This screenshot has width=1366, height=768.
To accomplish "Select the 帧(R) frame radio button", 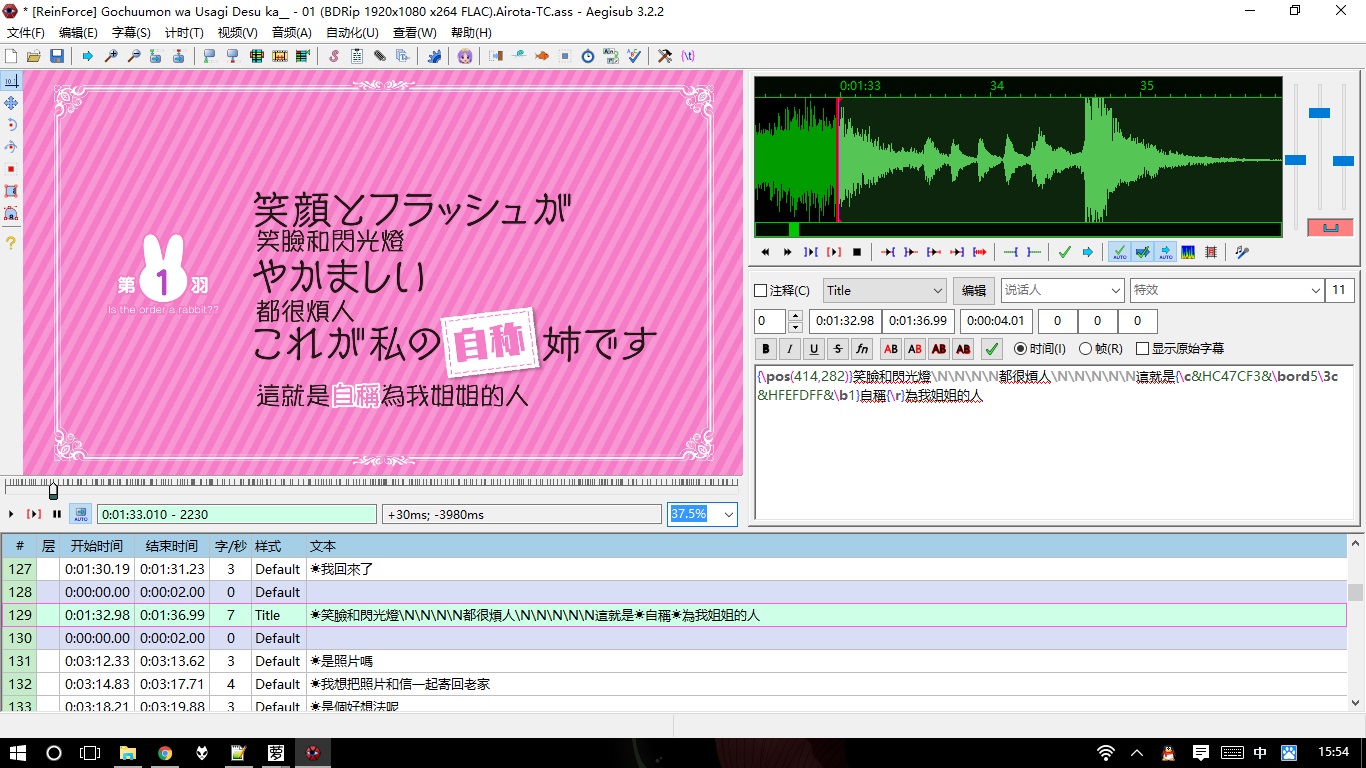I will (x=1085, y=349).
